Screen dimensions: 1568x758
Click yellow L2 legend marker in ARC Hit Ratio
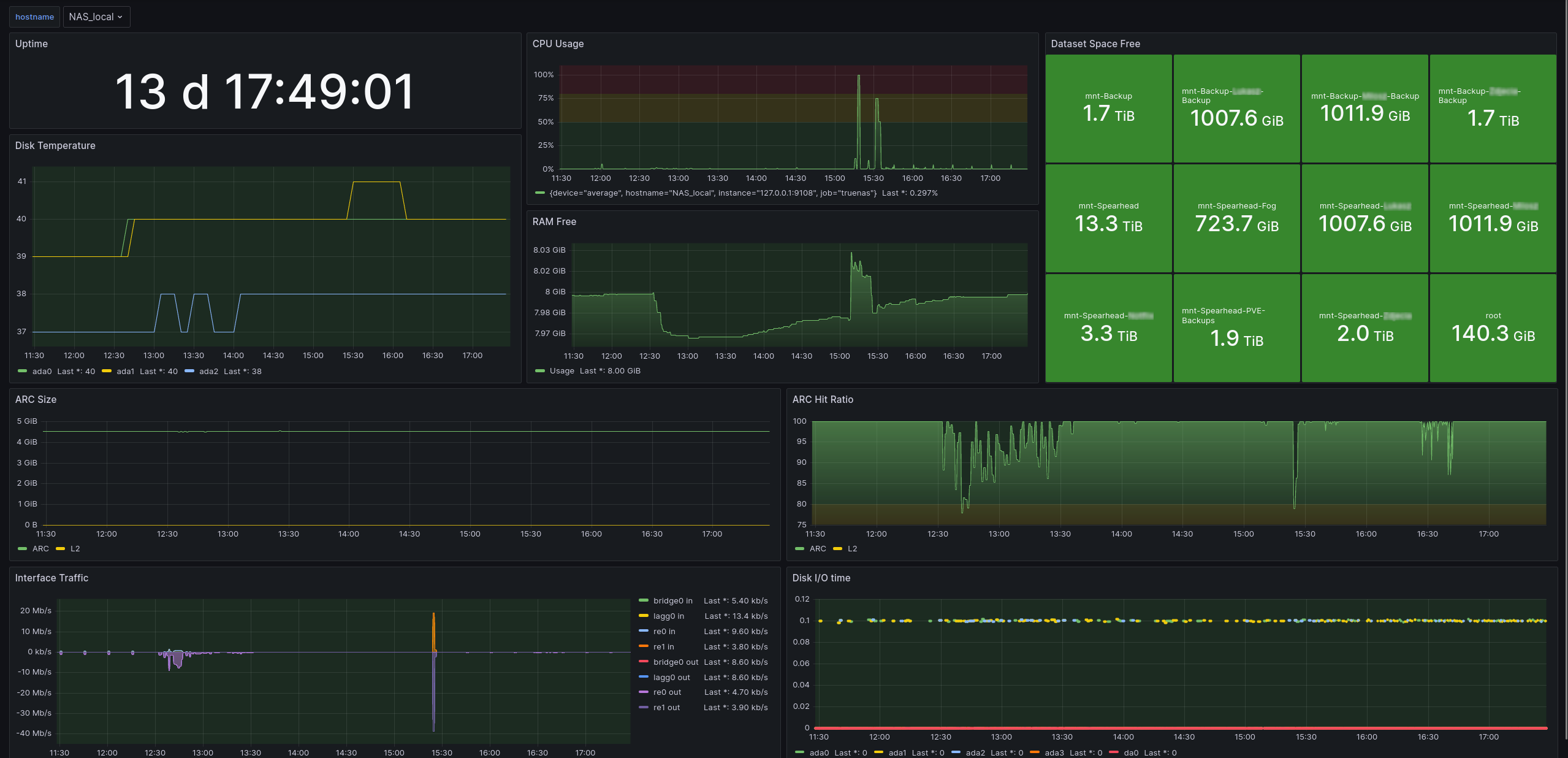click(837, 549)
